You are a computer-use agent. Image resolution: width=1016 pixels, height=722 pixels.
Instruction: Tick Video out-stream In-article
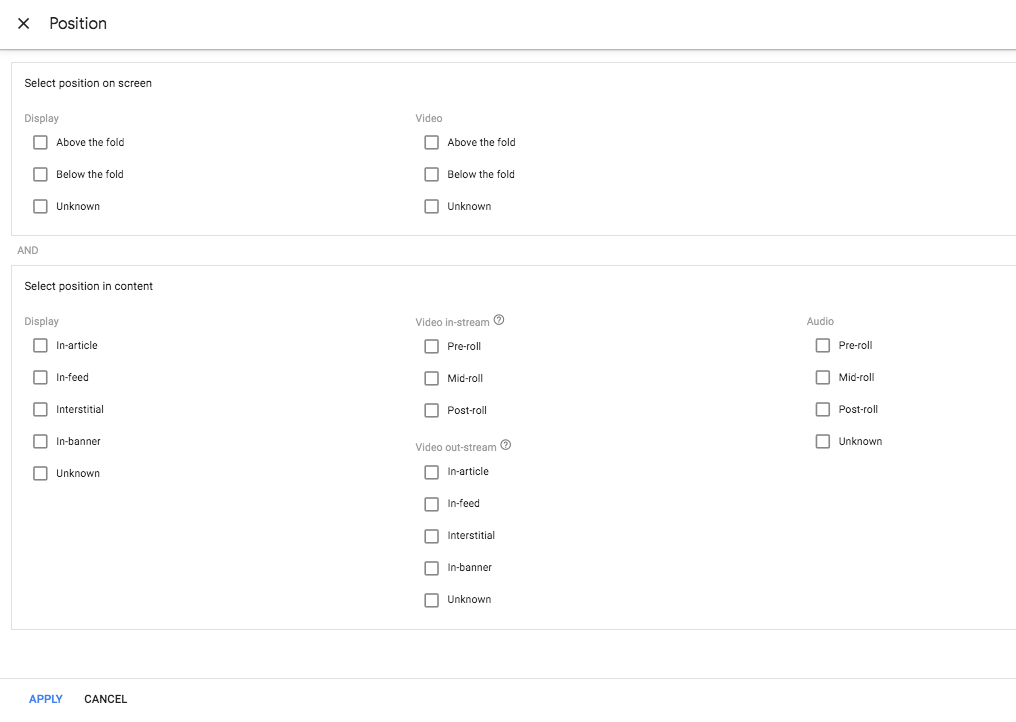click(432, 472)
